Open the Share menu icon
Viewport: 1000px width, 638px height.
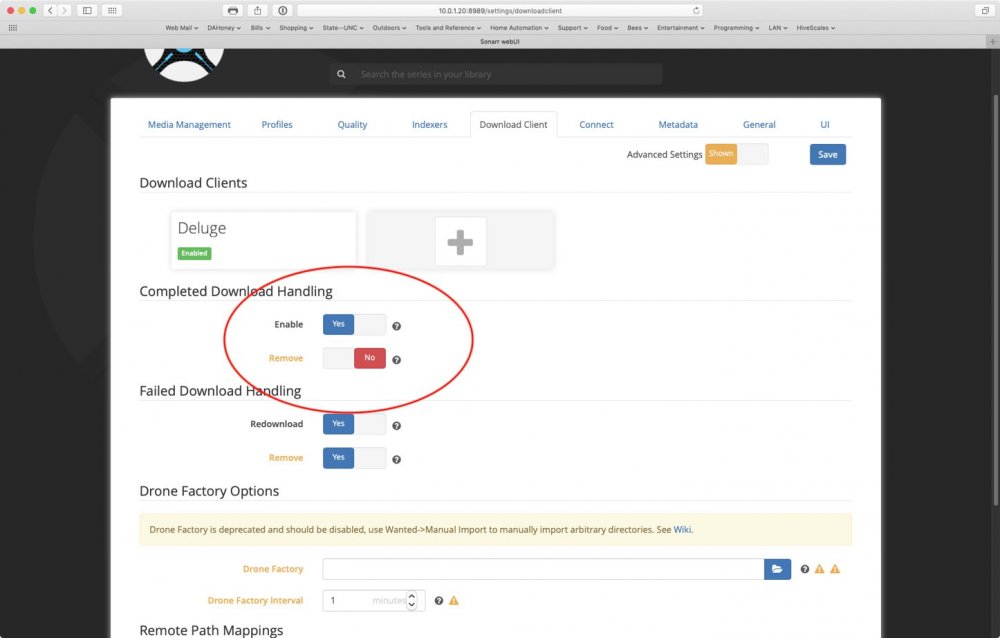pyautogui.click(x=258, y=10)
